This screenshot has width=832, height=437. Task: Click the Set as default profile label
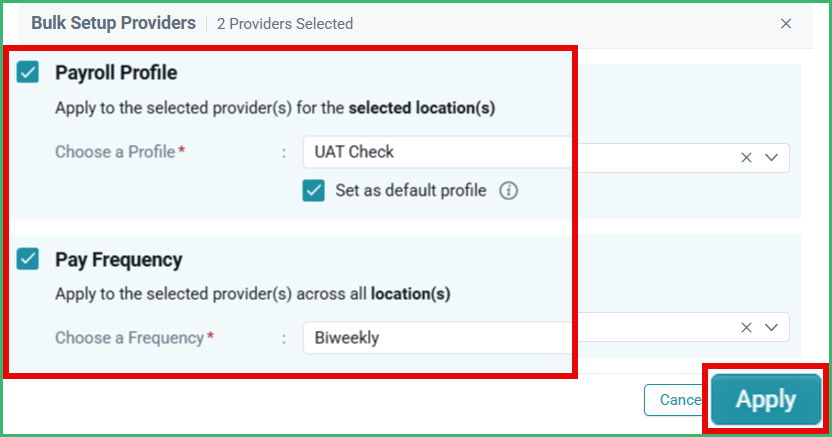pos(411,190)
